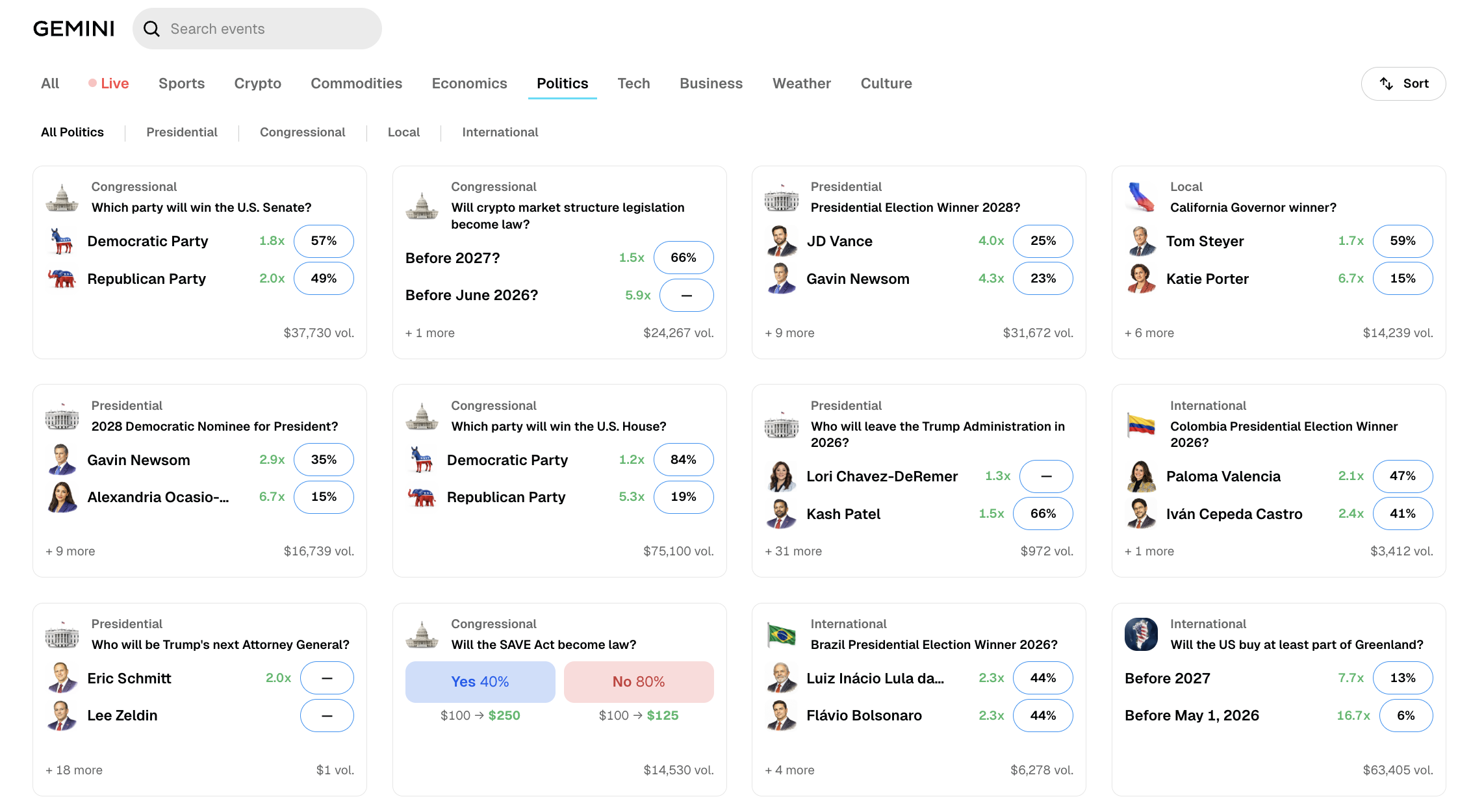Click Flávio Bolsonaro portrait
Image resolution: width=1471 pixels, height=812 pixels.
pos(781,715)
